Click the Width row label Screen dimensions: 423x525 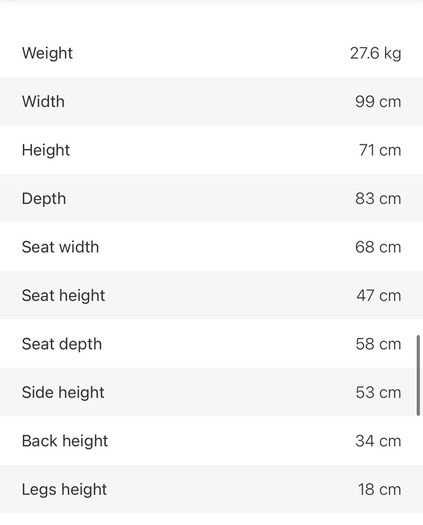(x=43, y=101)
